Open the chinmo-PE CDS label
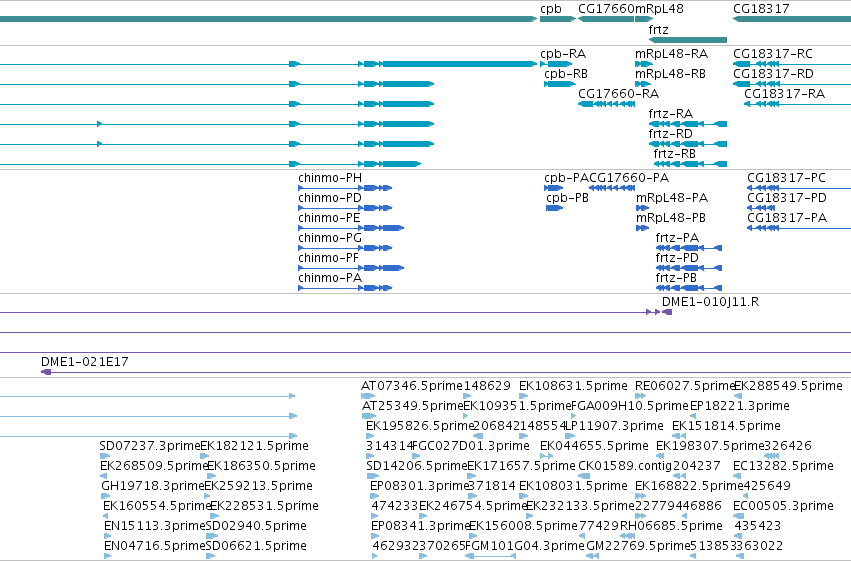 (329, 218)
